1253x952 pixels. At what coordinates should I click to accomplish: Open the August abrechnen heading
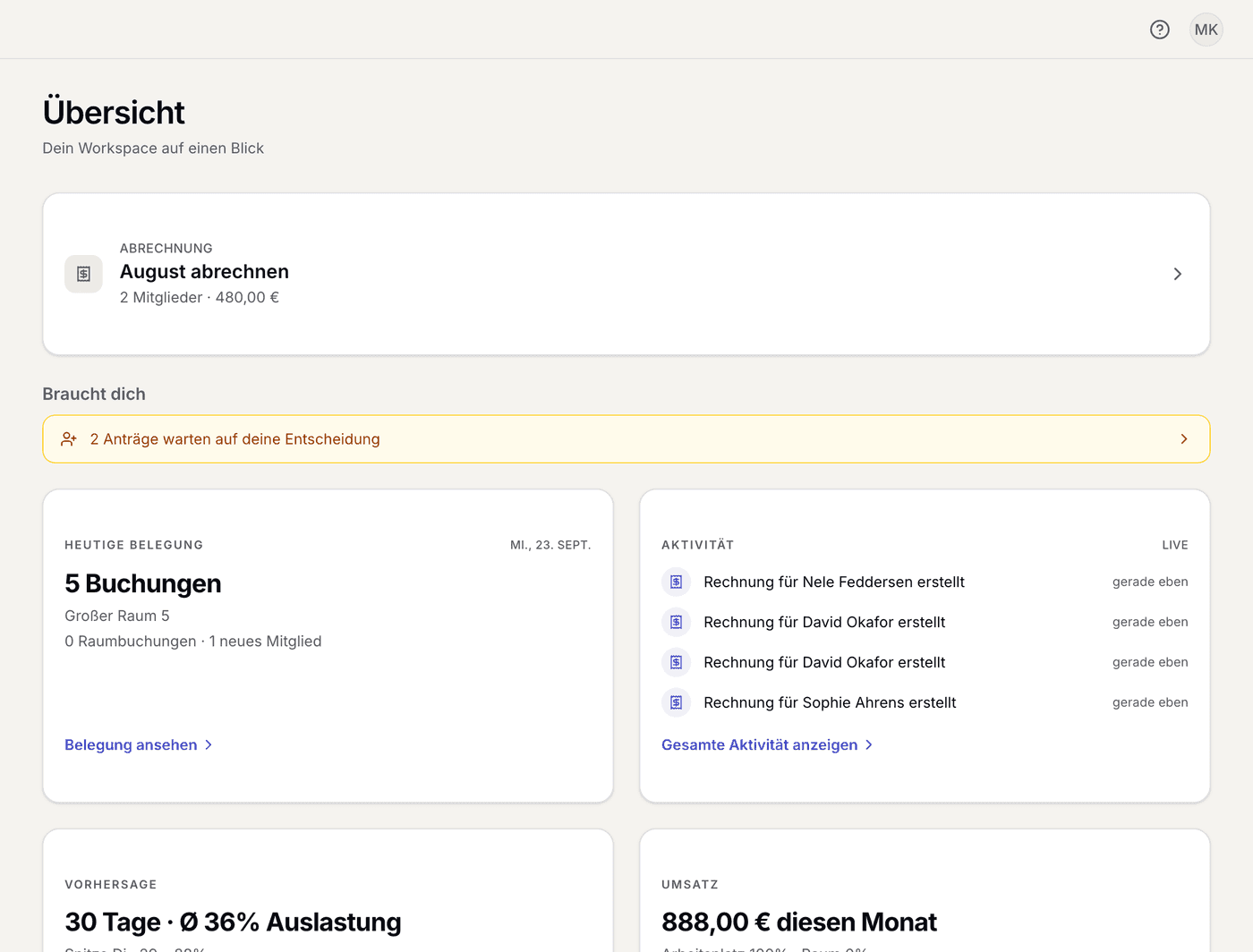(x=204, y=271)
